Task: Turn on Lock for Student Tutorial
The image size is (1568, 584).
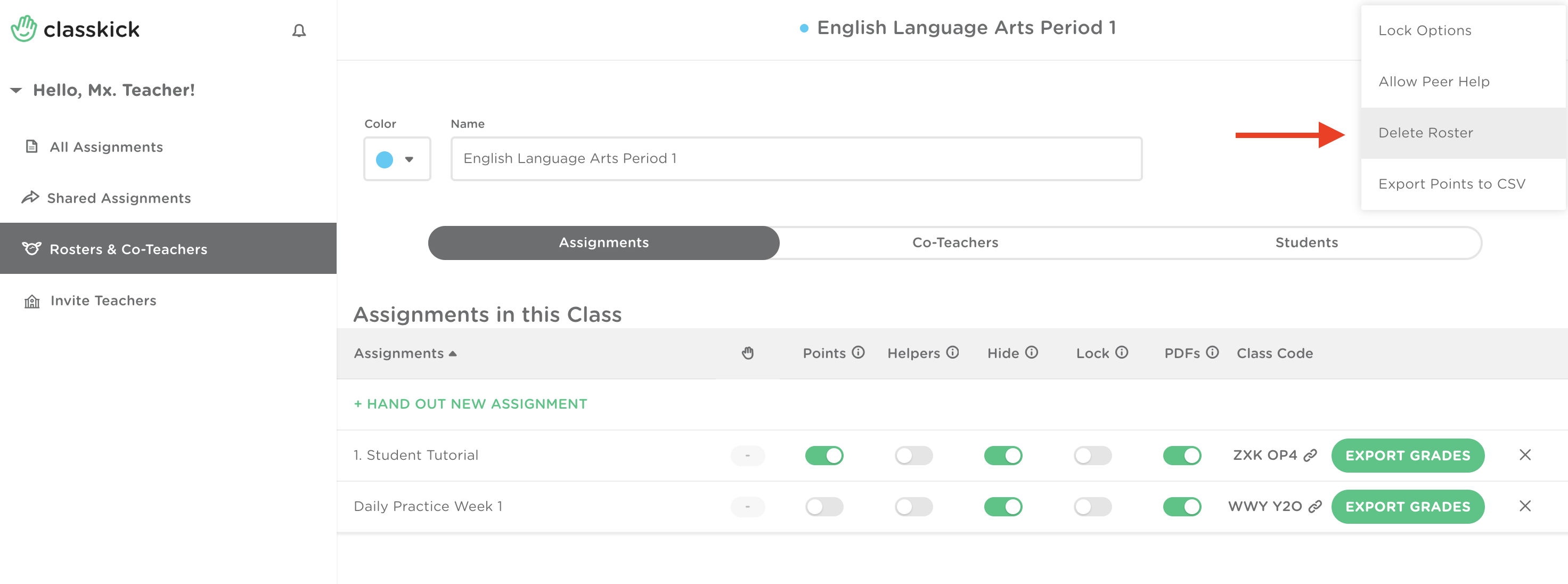Action: point(1092,456)
